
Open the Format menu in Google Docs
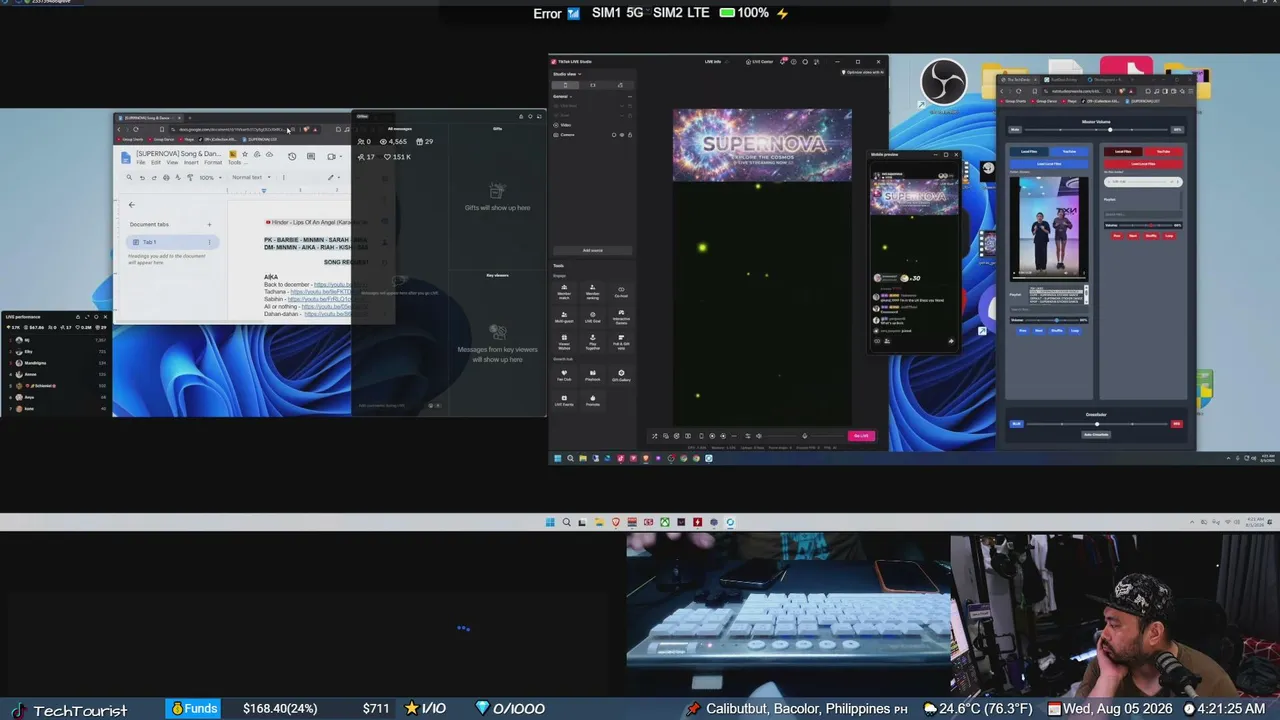[213, 163]
